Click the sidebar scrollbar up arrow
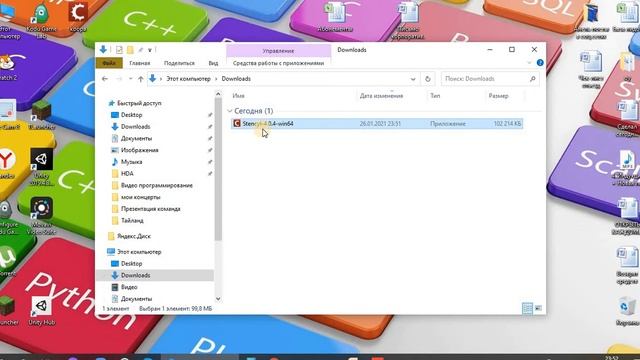The height and width of the screenshot is (360, 640). tap(218, 94)
